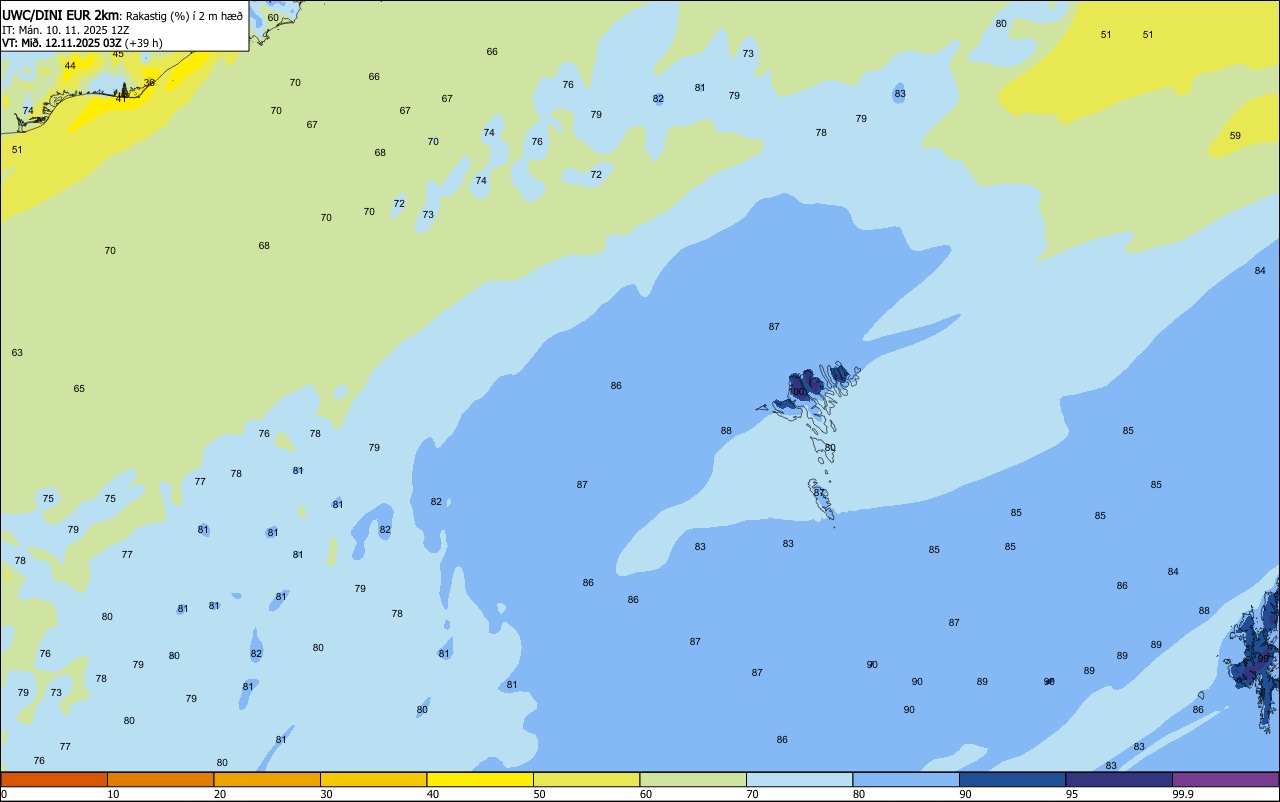Click the legend tick label "0"
Screen dimensions: 1280x802
tap(4, 794)
